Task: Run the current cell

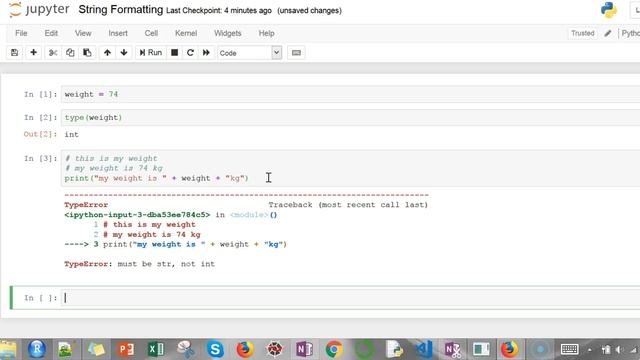Action: (x=151, y=53)
